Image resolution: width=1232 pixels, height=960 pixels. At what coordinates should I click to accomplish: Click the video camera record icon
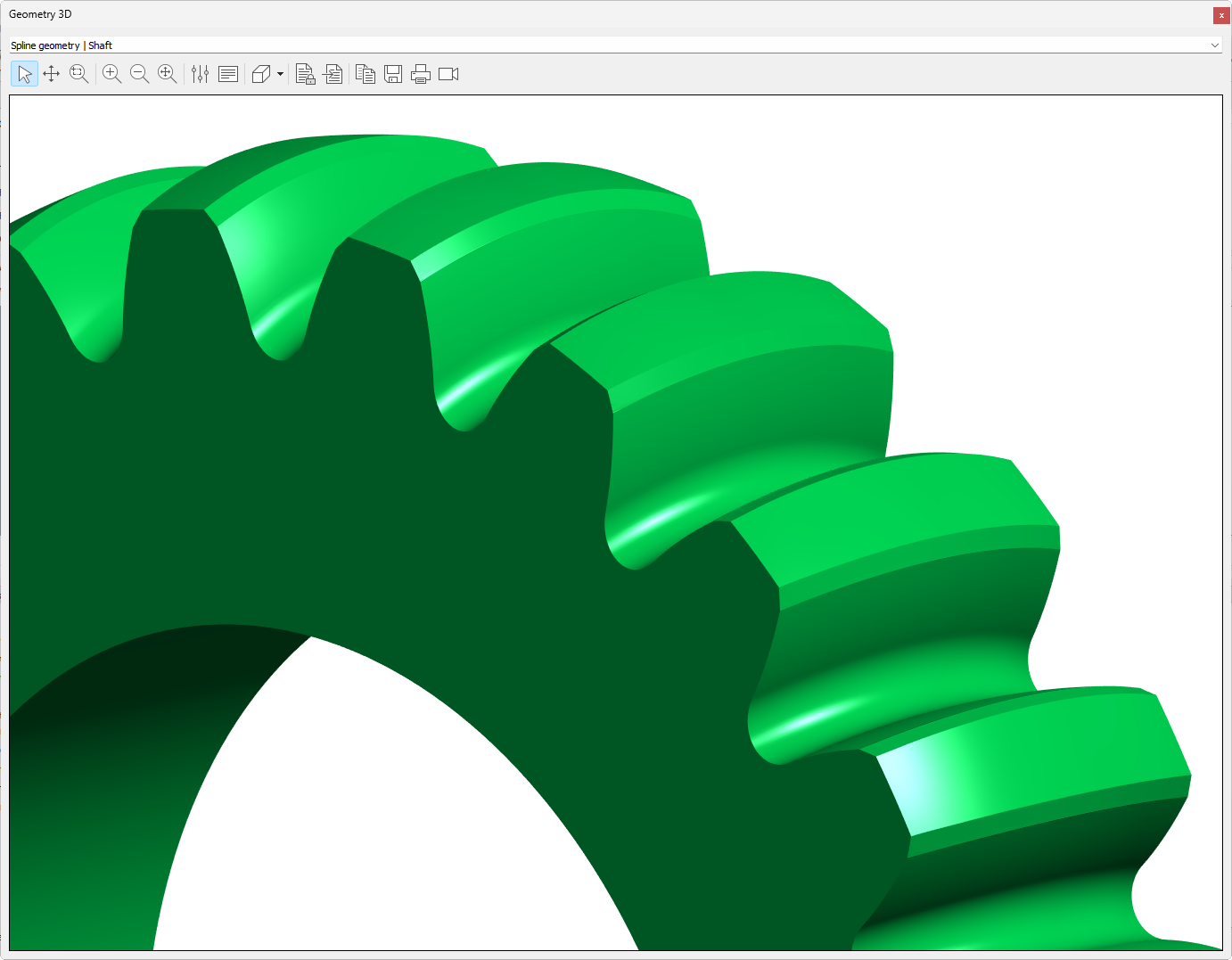[x=448, y=74]
